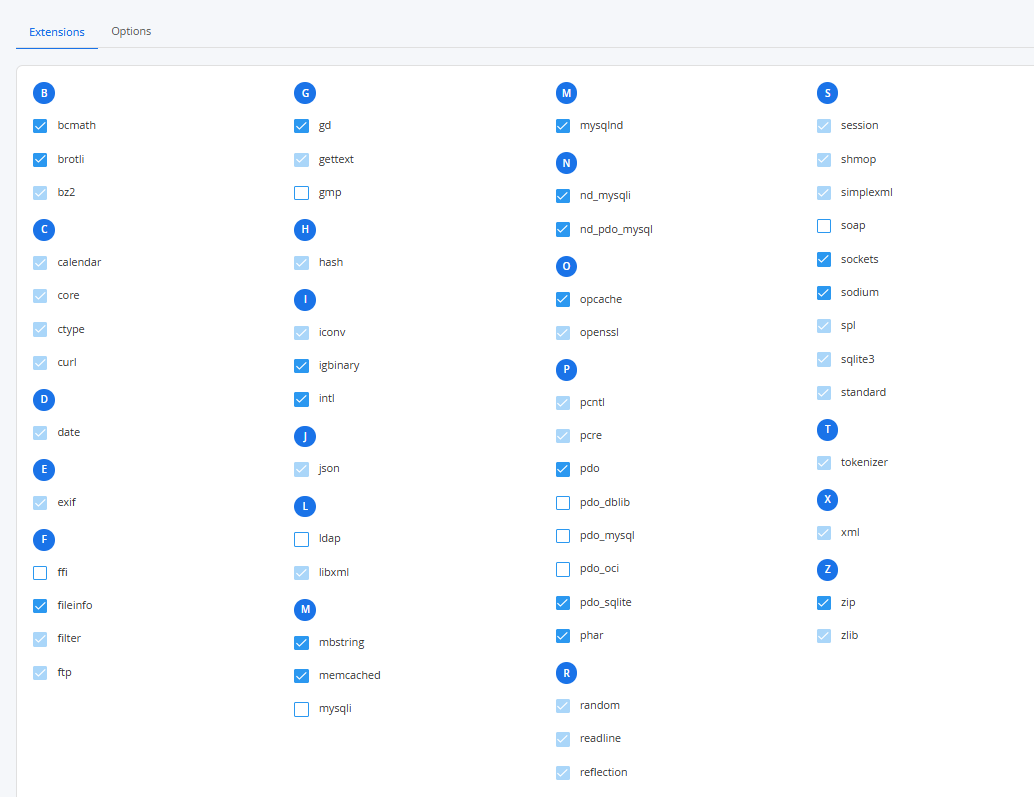Click the L section letter badge
Viewport: 1034px width, 797px height.
coord(305,506)
